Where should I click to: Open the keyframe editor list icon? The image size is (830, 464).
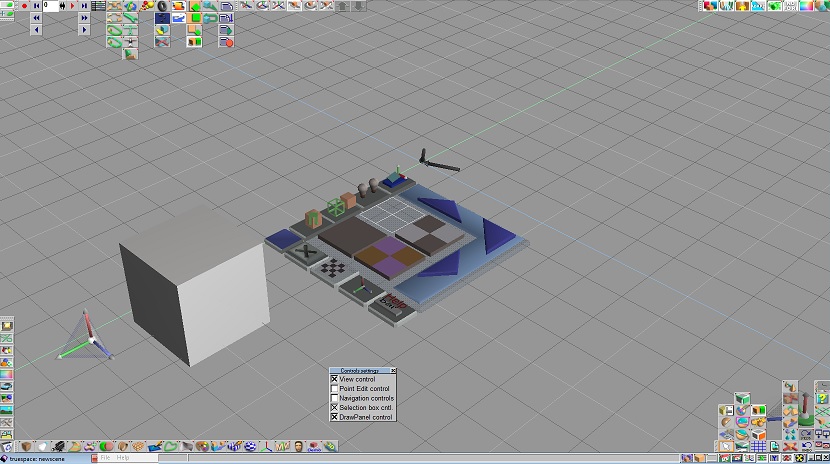click(98, 6)
